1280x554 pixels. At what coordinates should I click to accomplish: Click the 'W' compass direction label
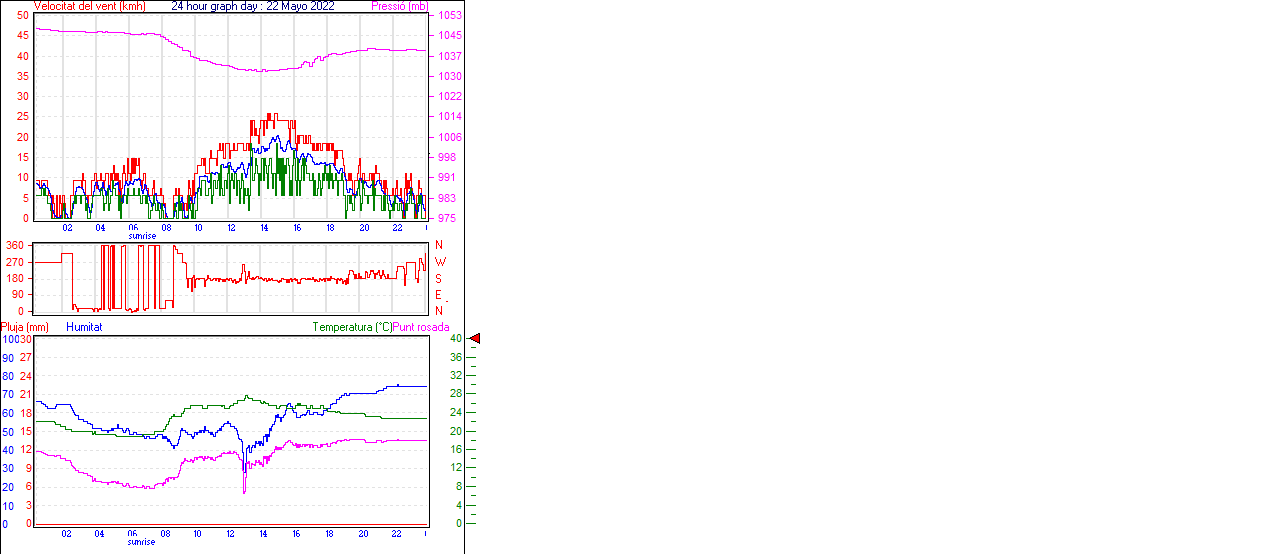point(439,262)
